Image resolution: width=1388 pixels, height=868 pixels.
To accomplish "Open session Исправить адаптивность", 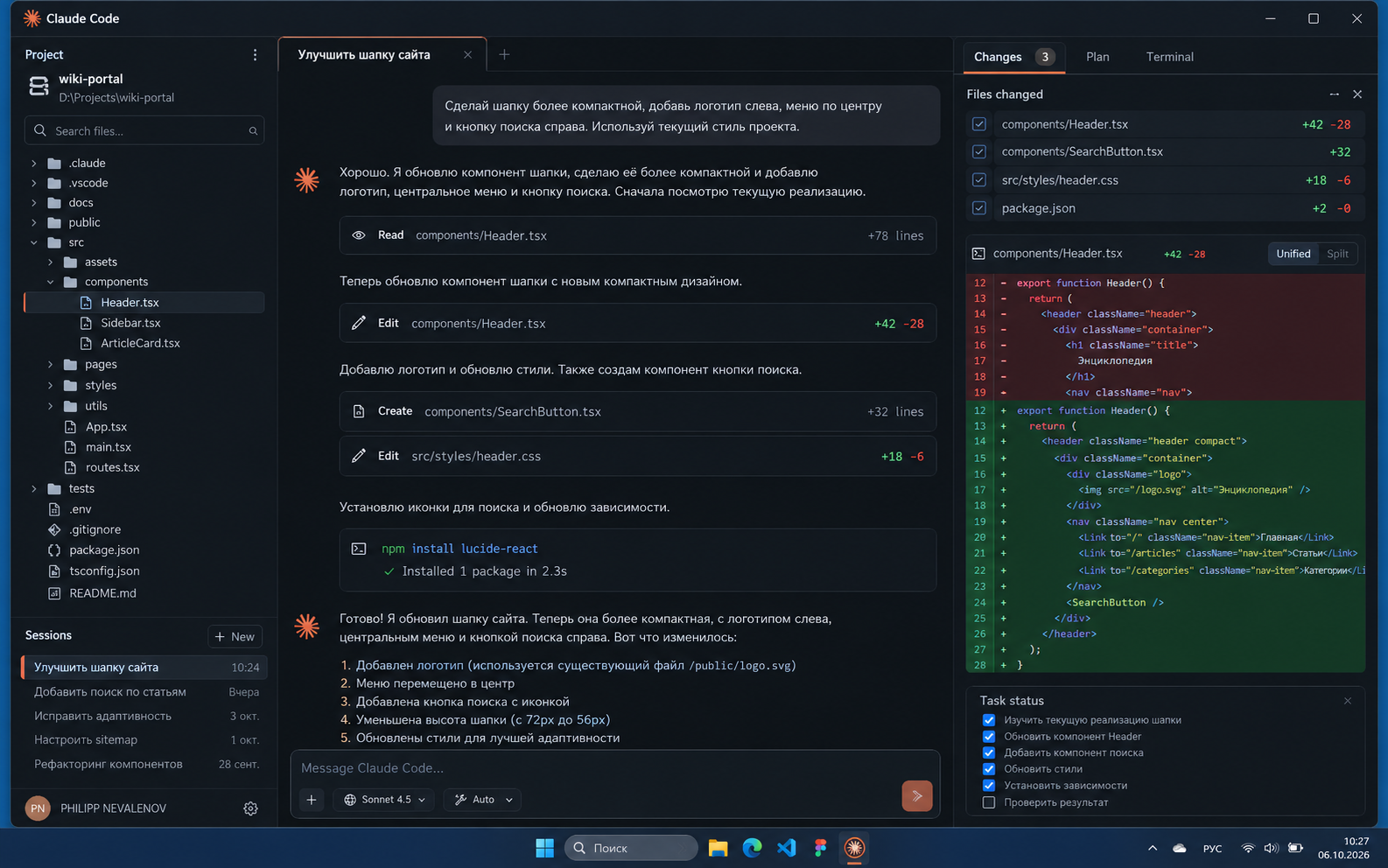I will [x=144, y=716].
